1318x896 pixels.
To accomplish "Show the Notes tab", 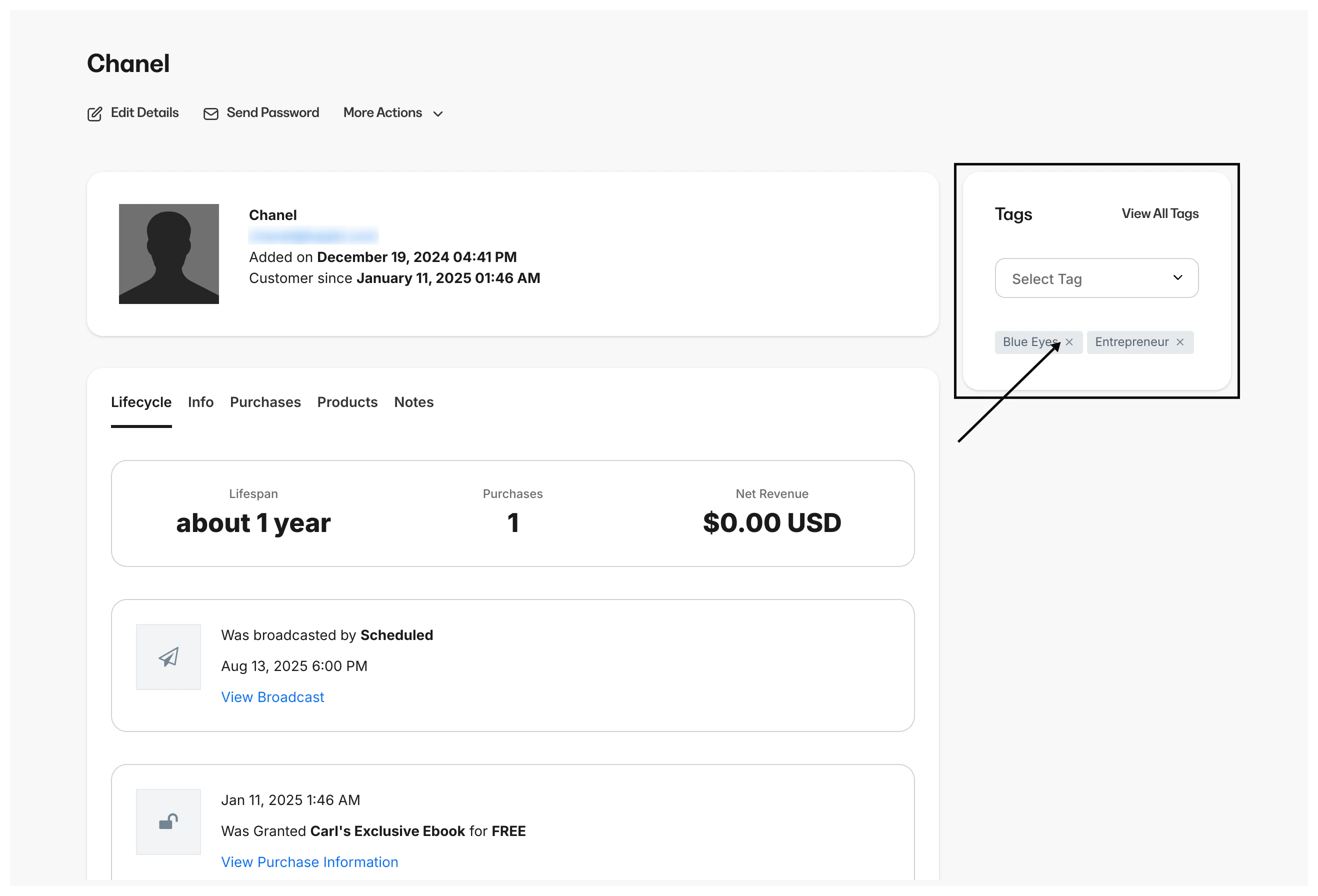I will click(x=413, y=402).
